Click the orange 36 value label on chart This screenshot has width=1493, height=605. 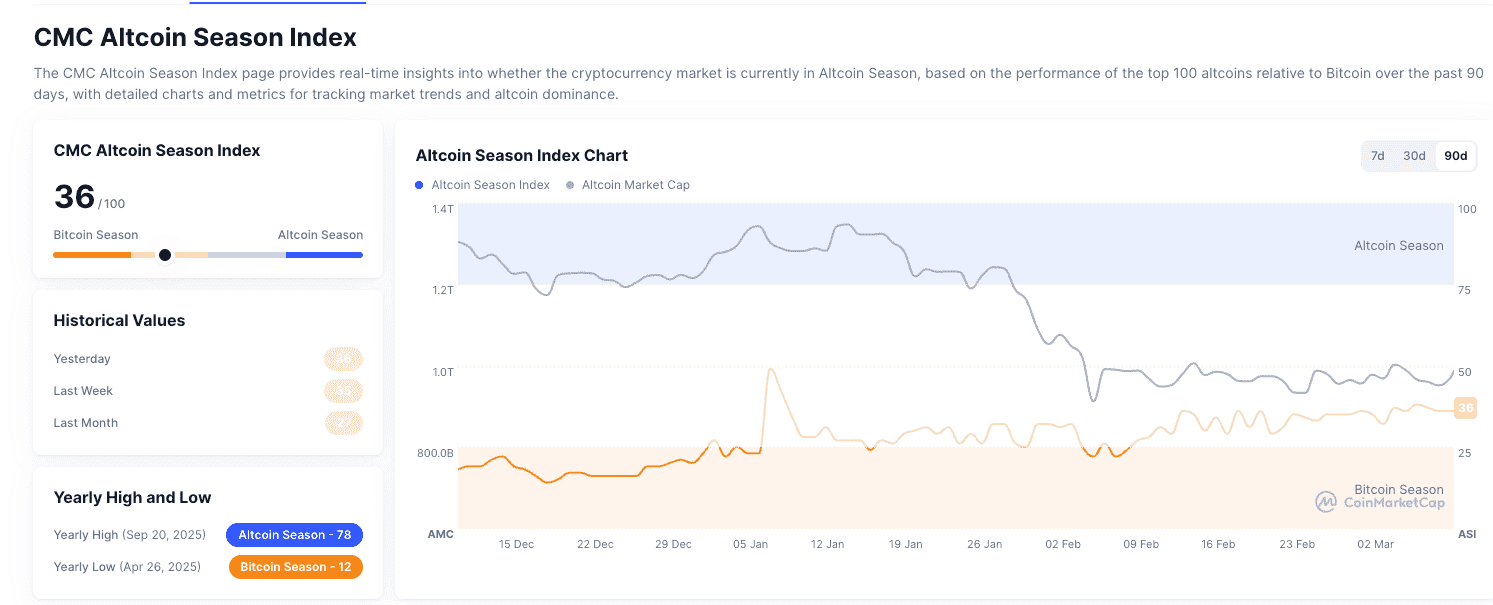tap(1465, 408)
